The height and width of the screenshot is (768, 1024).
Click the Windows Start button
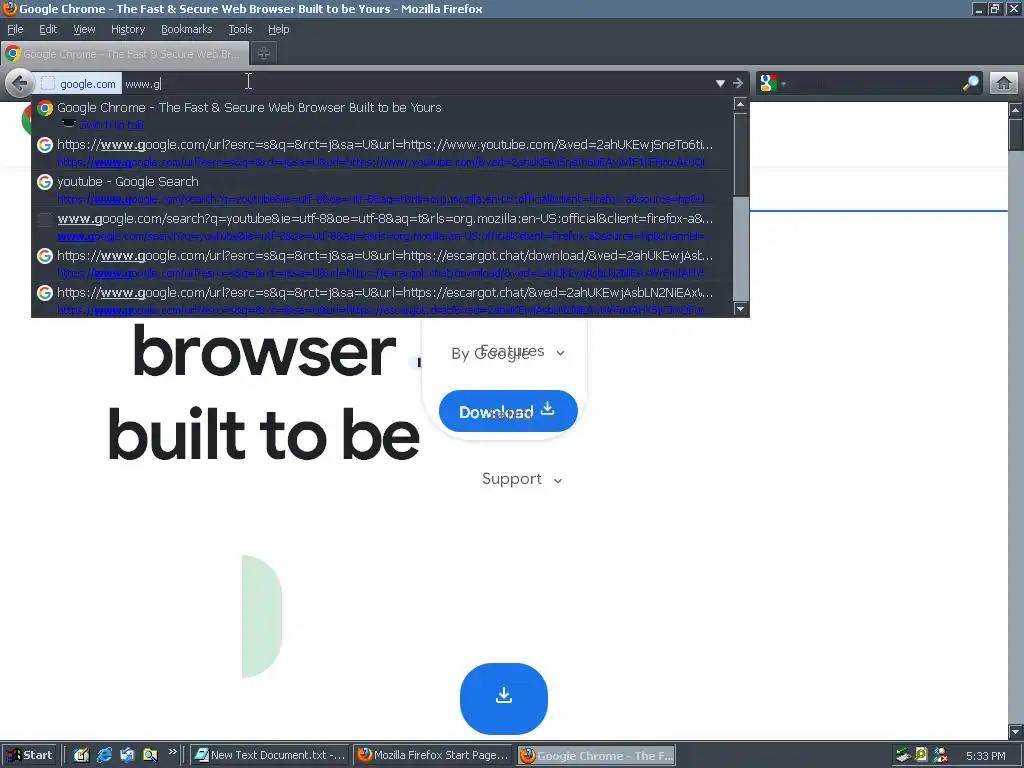30,755
